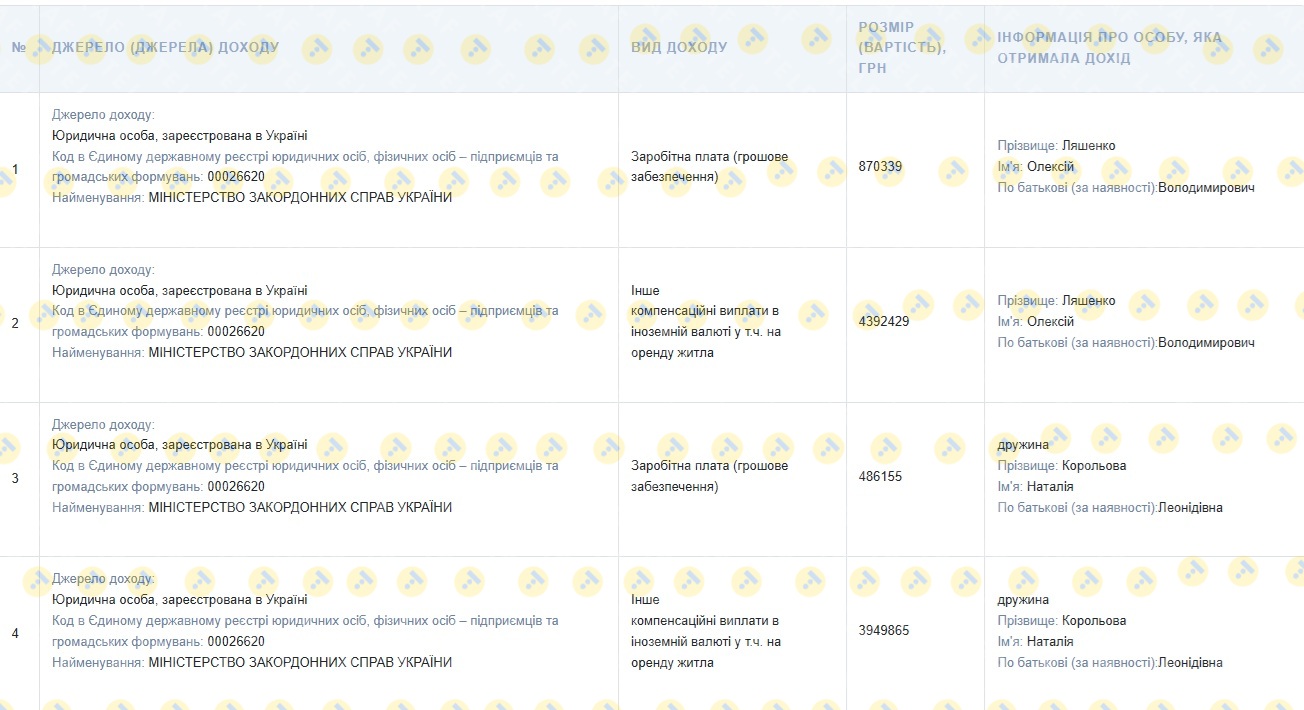Select the amount 4392429 in row 2
Image resolution: width=1304 pixels, height=710 pixels.
tap(884, 322)
